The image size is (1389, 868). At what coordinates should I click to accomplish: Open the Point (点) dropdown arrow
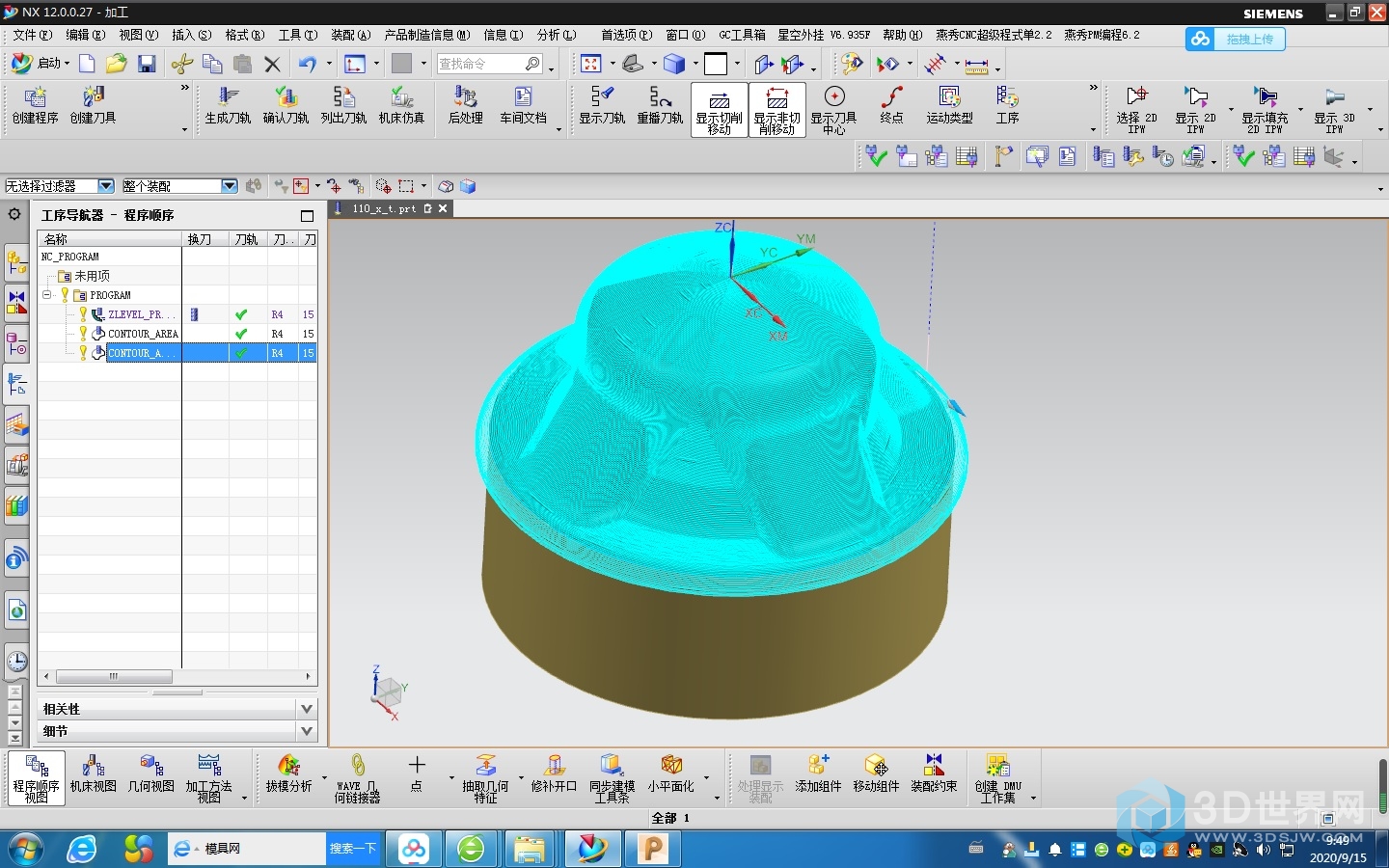click(x=450, y=777)
